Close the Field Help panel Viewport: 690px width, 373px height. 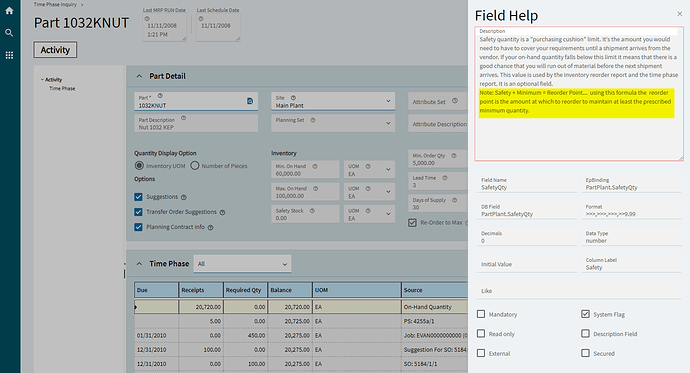click(679, 14)
